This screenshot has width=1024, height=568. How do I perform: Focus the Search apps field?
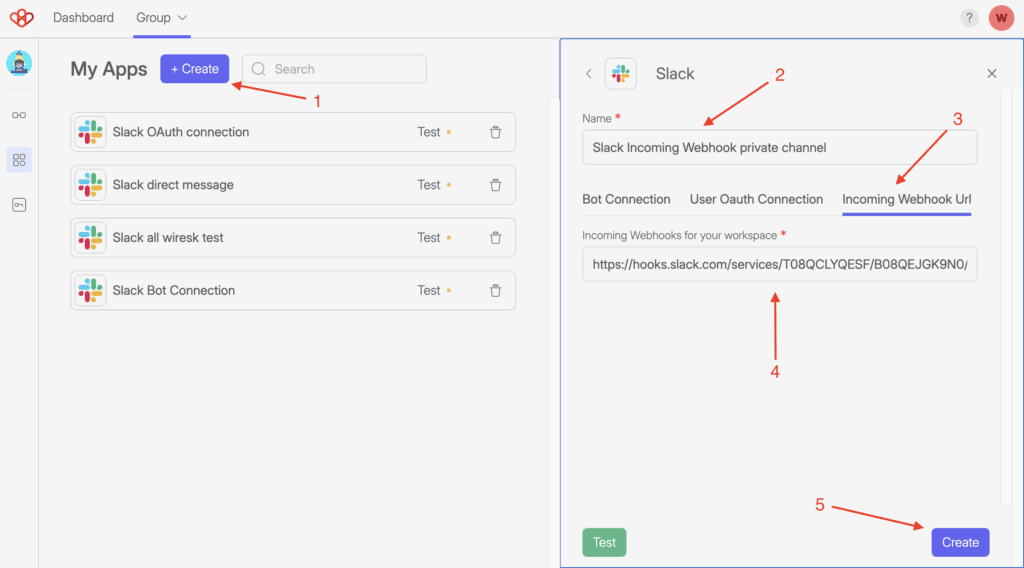pyautogui.click(x=334, y=69)
